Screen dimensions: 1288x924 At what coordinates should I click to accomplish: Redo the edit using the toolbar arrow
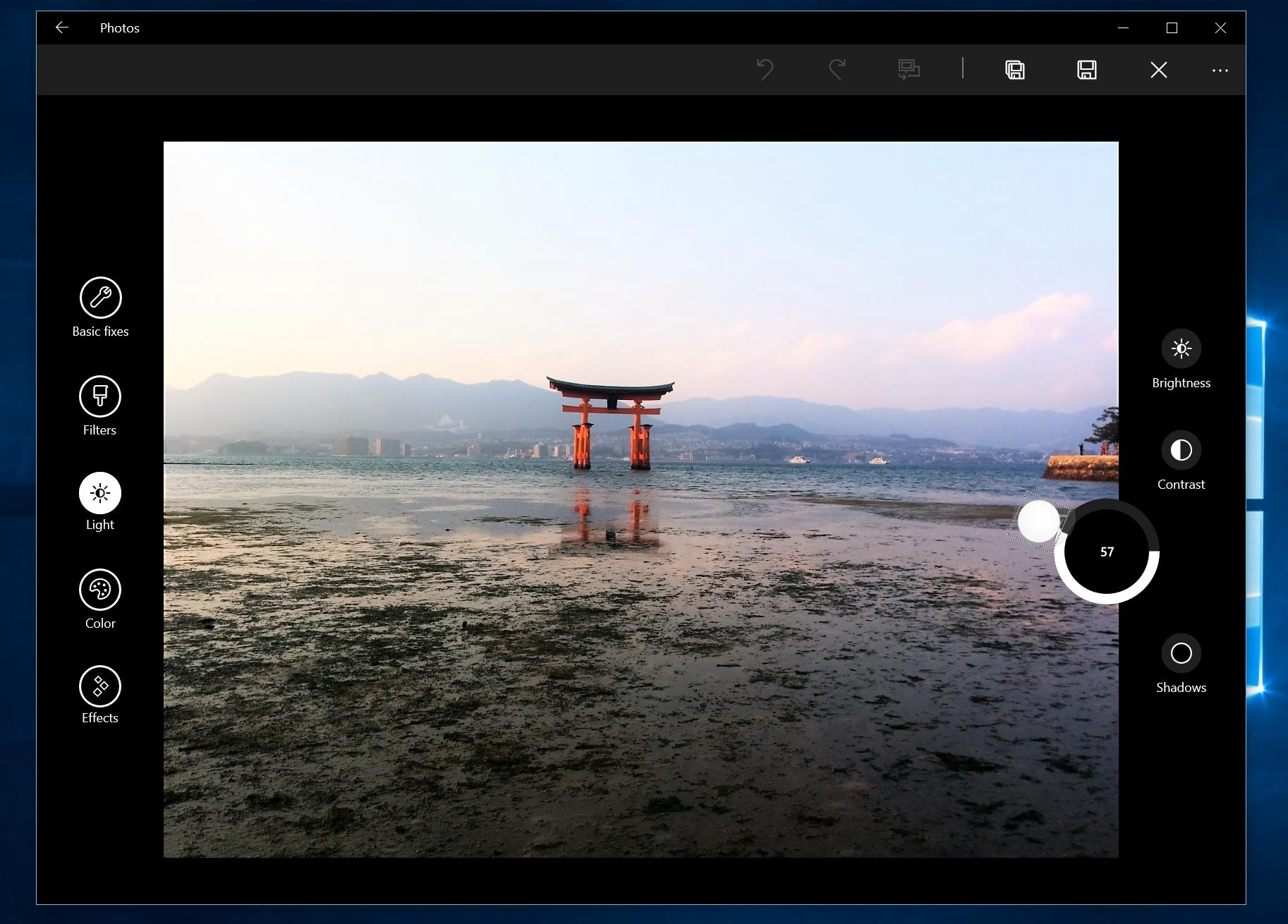click(x=837, y=69)
